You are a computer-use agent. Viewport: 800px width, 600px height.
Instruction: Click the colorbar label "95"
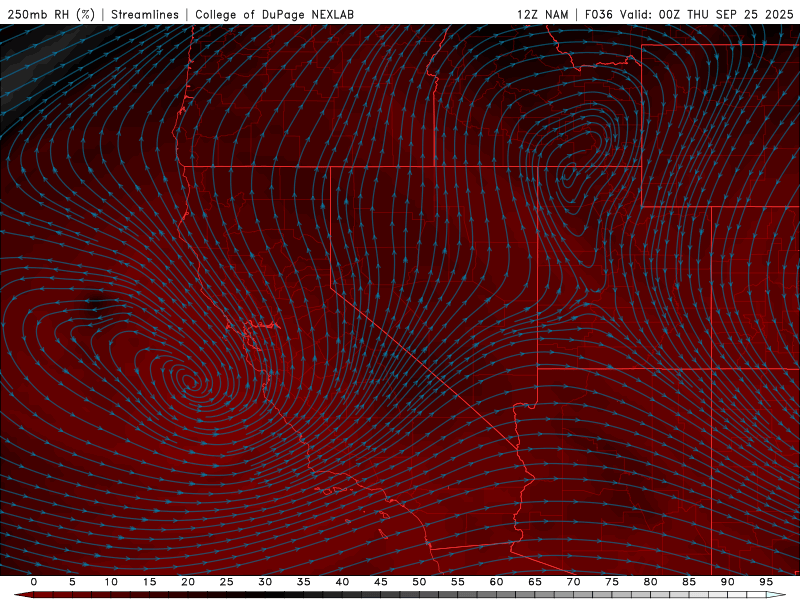pos(766,582)
